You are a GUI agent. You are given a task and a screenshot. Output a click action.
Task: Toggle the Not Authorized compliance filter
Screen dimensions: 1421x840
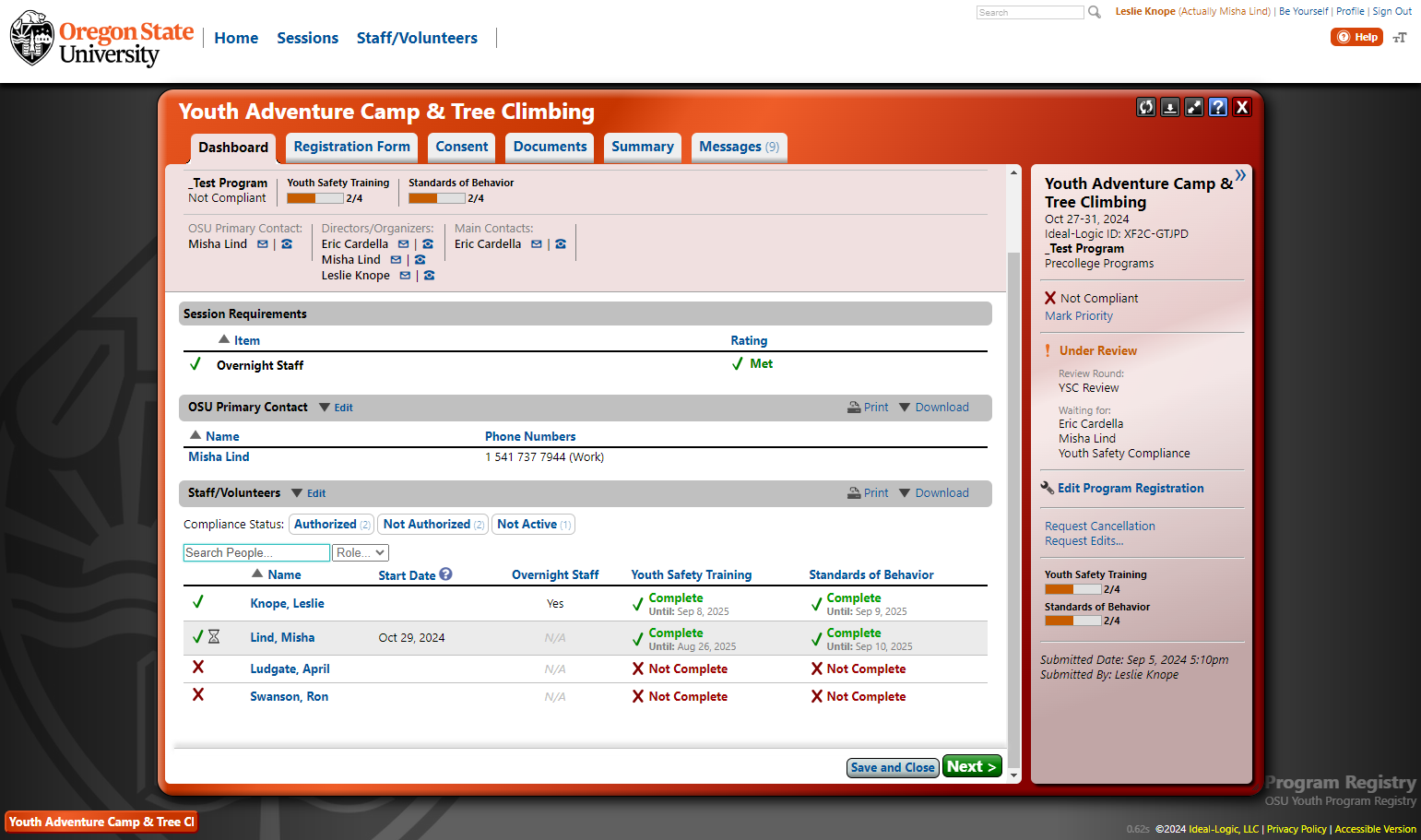point(433,525)
